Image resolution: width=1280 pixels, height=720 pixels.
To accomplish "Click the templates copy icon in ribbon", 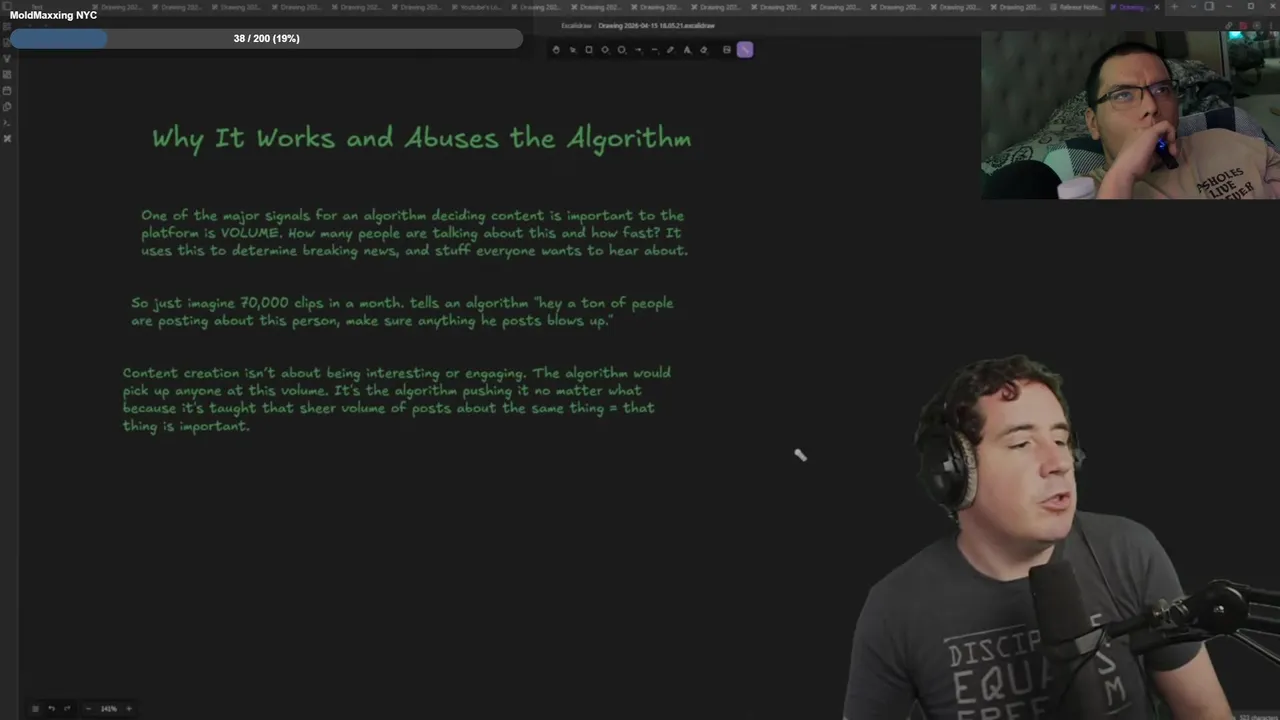I will click(x=7, y=106).
